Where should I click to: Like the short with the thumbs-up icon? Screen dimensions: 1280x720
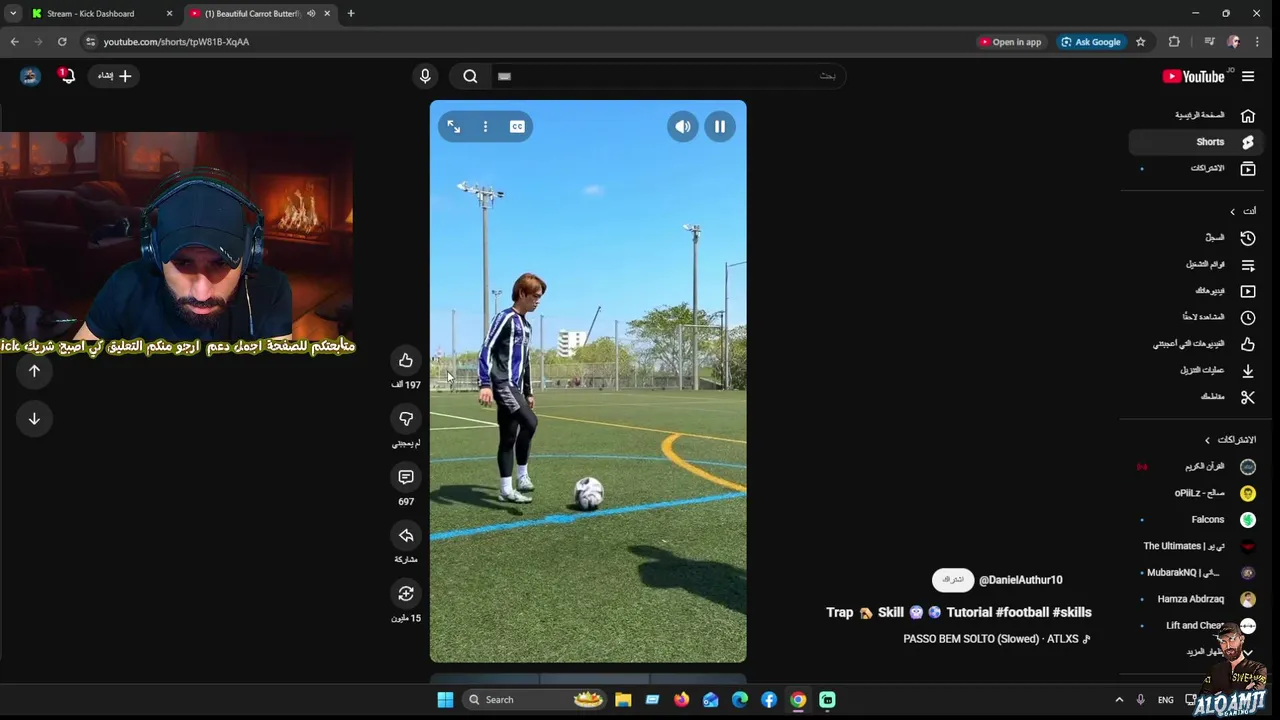[x=406, y=360]
